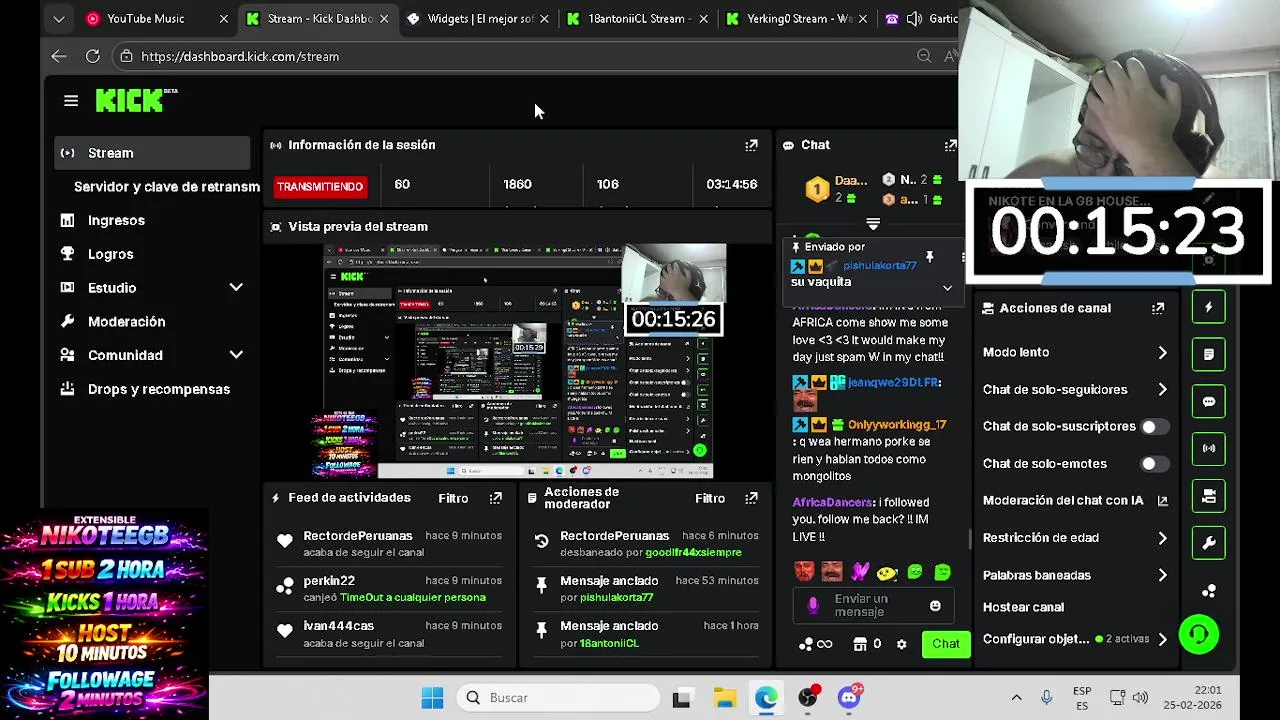This screenshot has height=720, width=1280.
Task: Open browser tab list dropdown
Action: point(59,18)
